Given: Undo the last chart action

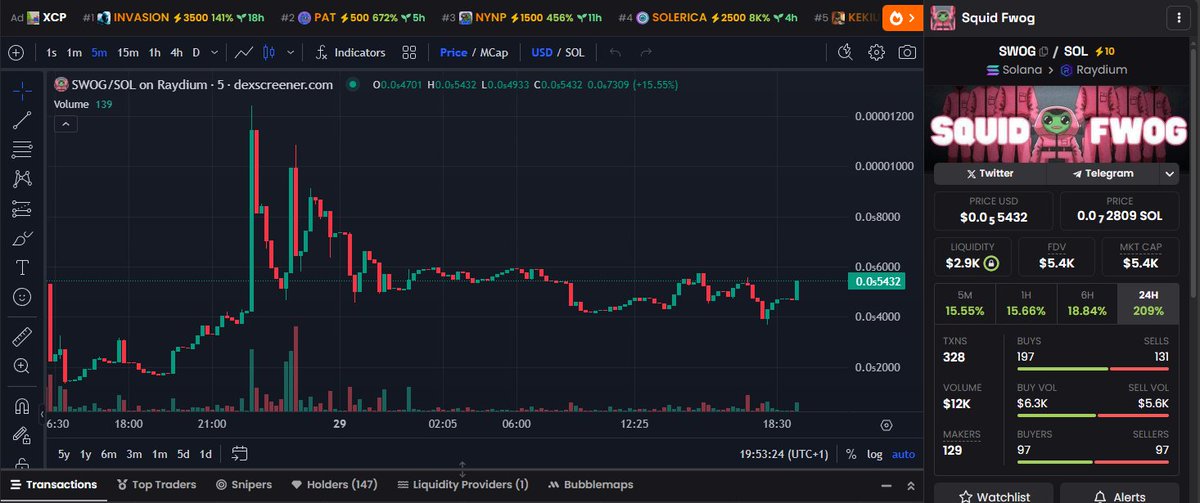Looking at the screenshot, I should pyautogui.click(x=615, y=52).
